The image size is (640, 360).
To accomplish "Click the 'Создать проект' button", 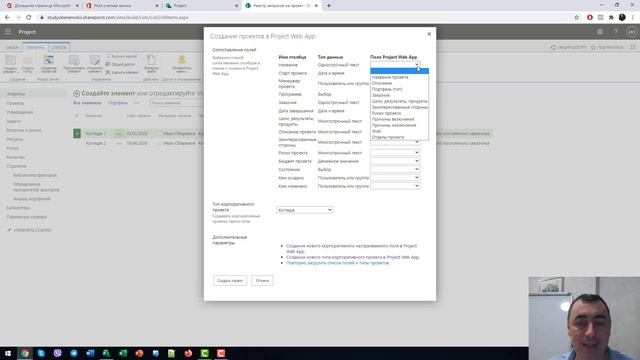I will tap(230, 280).
